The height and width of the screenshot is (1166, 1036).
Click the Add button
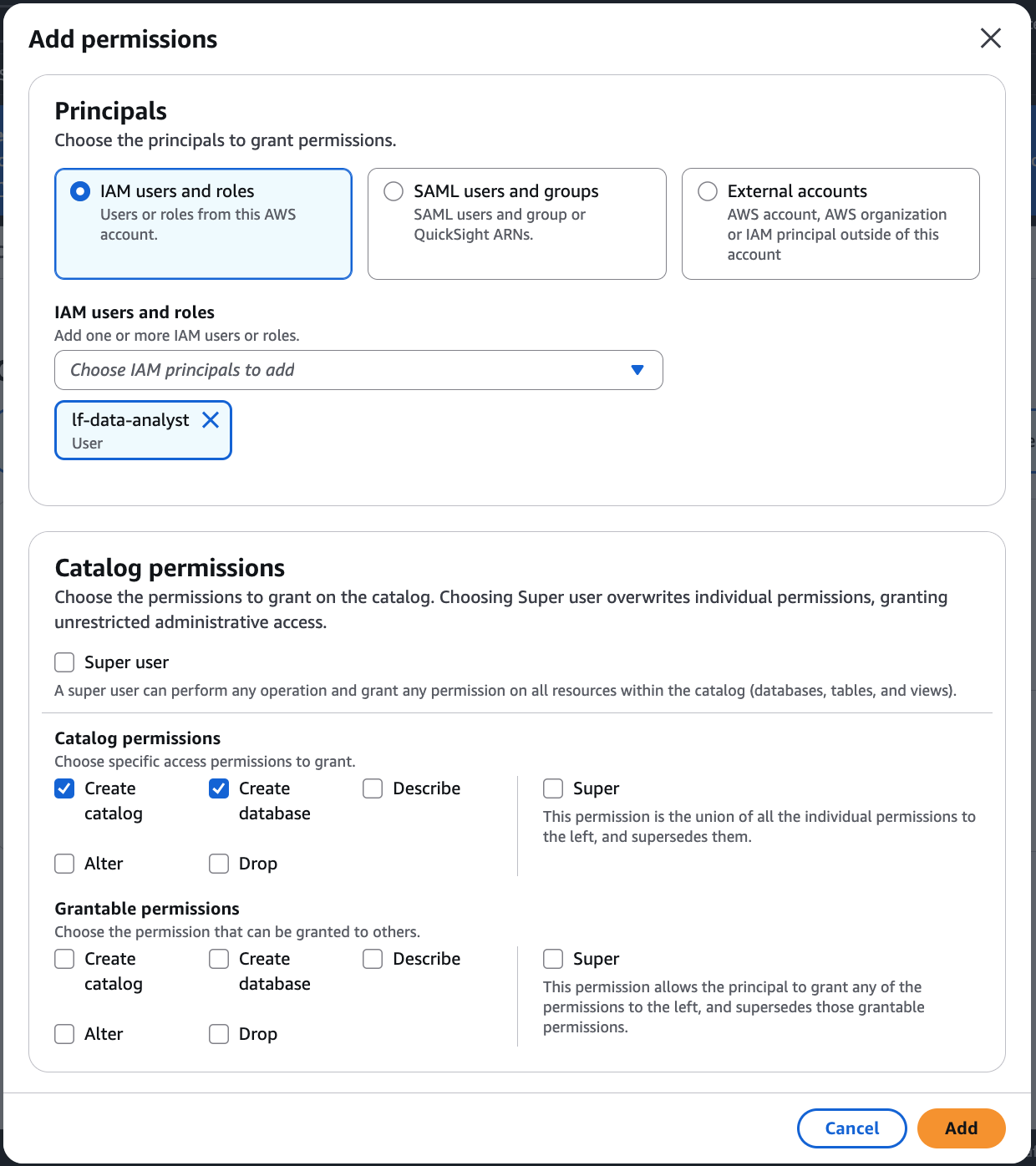[x=961, y=1128]
